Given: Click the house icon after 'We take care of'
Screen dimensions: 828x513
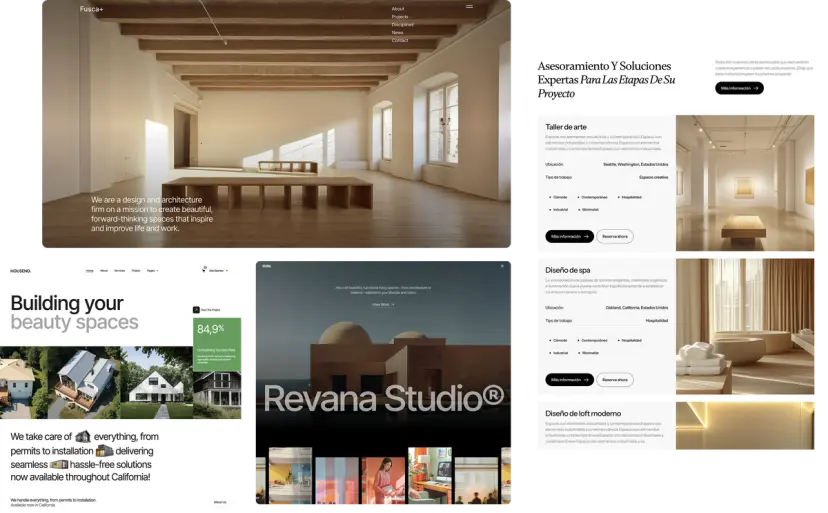Looking at the screenshot, I should [x=83, y=436].
